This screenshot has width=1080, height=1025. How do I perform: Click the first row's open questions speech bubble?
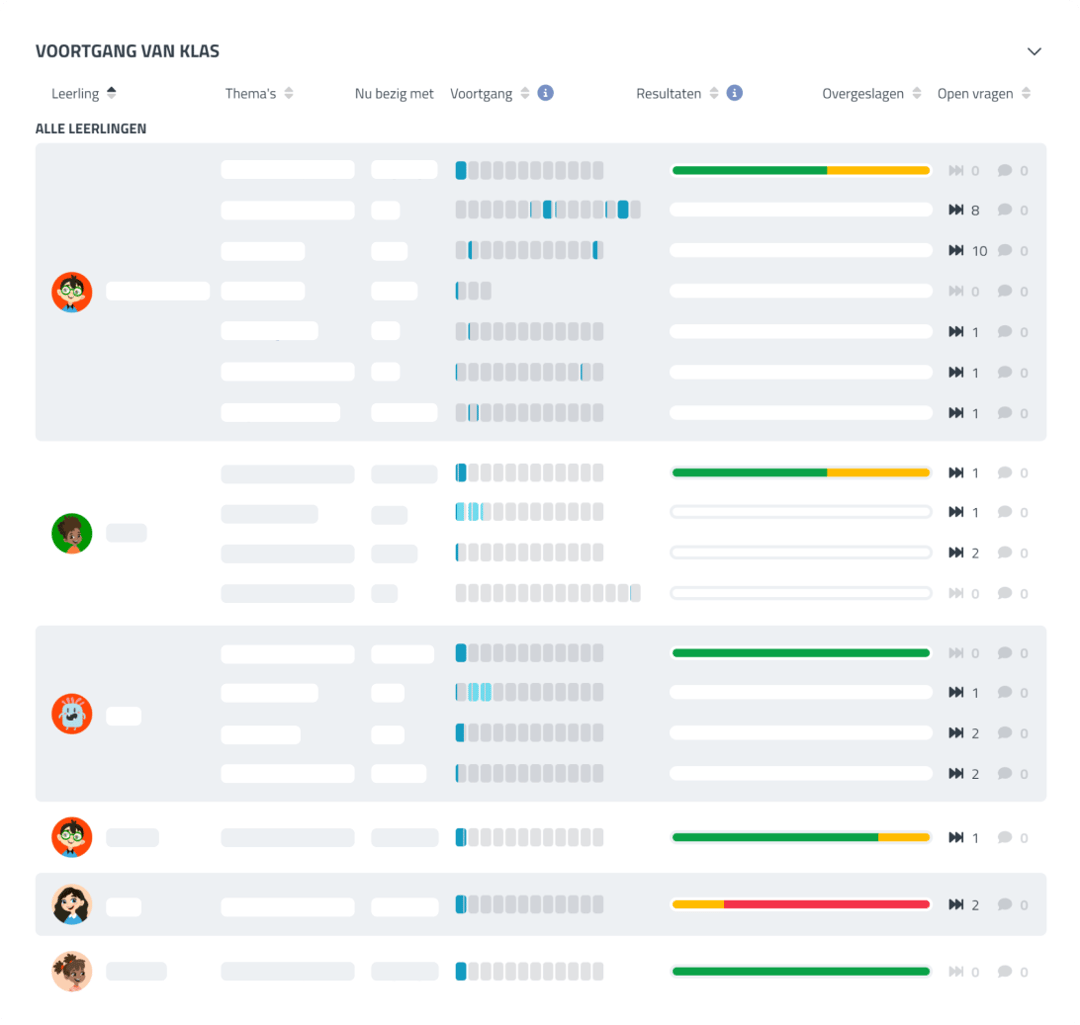1005,170
